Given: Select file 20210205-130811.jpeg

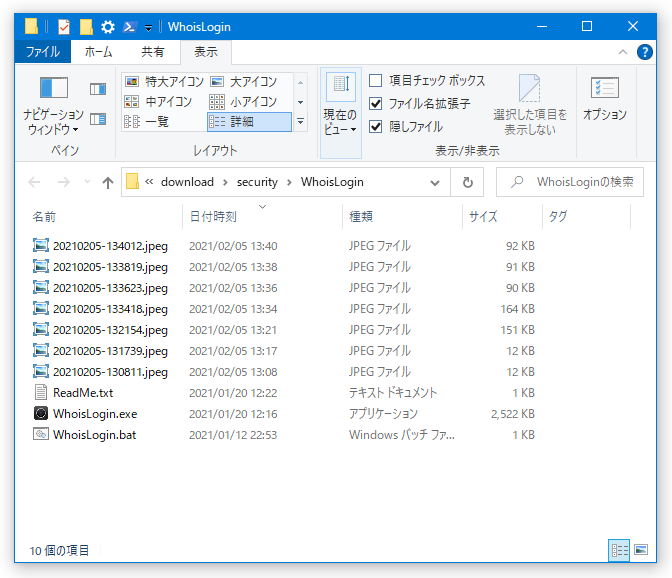Looking at the screenshot, I should pyautogui.click(x=110, y=372).
